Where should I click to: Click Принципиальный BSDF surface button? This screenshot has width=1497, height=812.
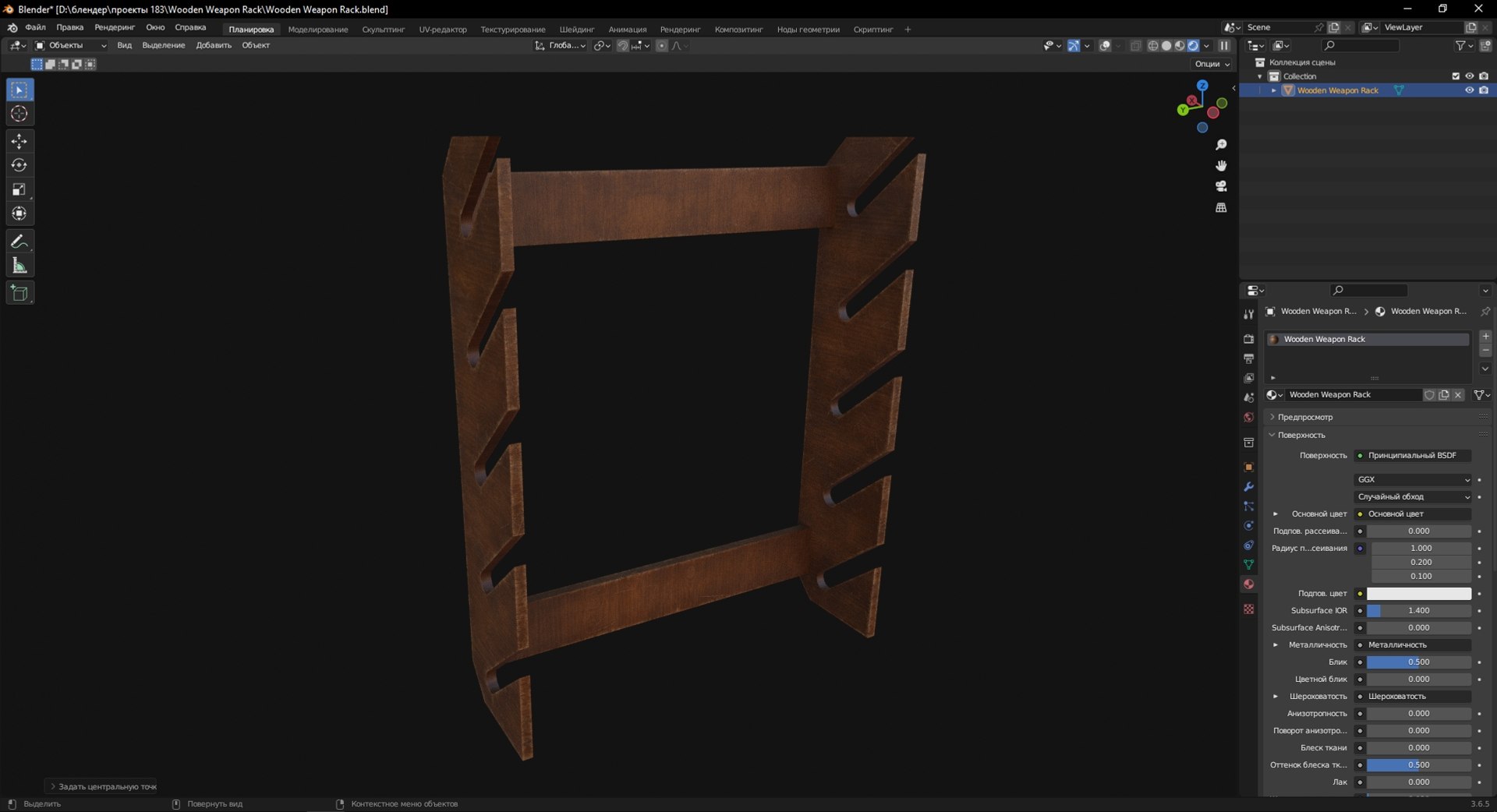click(x=1413, y=456)
